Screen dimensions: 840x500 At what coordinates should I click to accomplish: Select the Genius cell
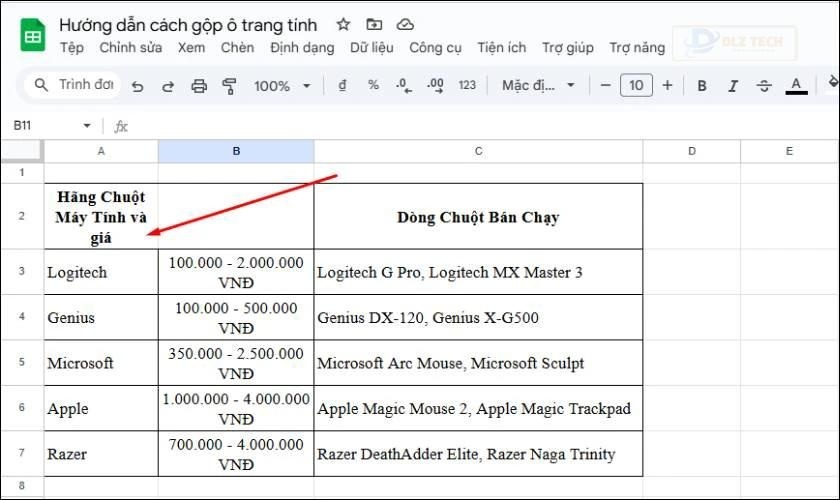[101, 317]
